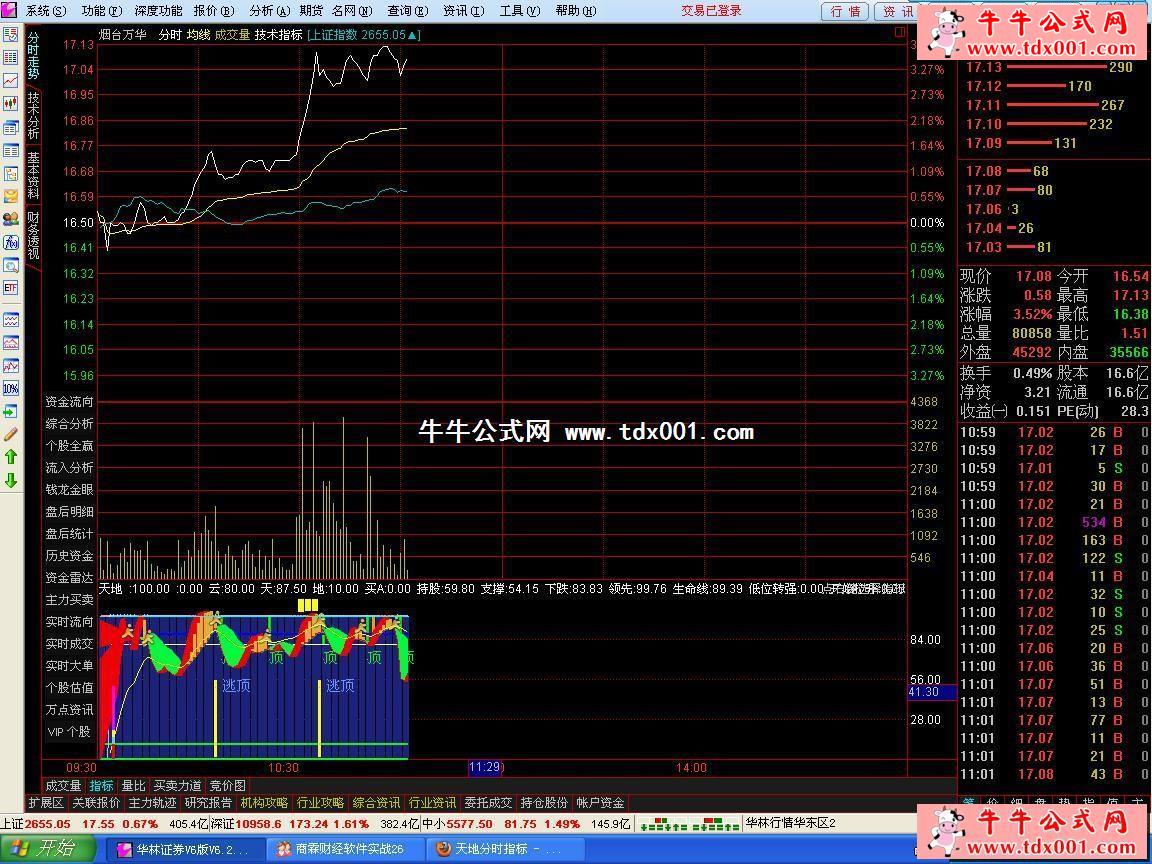Select the pencil drawing tool icon

[10, 434]
